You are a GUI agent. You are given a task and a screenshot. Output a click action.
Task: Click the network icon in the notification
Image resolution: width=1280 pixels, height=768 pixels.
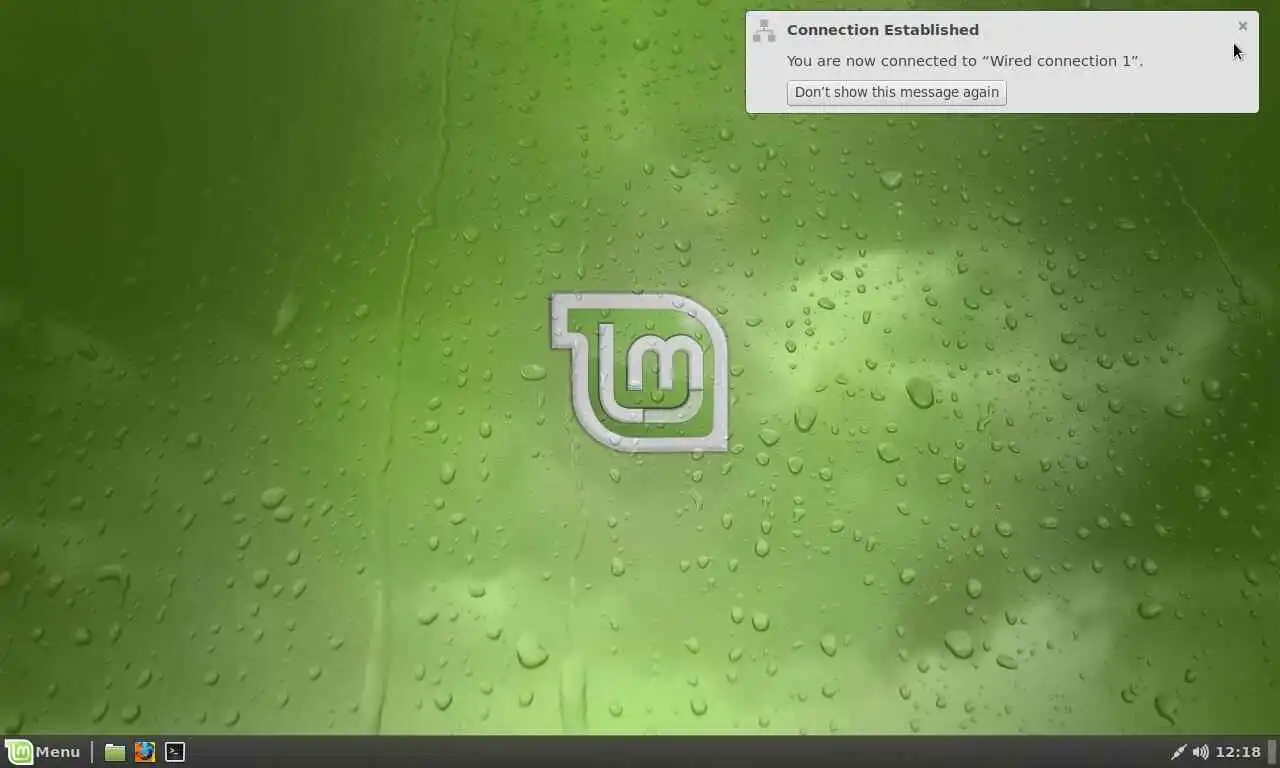click(x=764, y=31)
